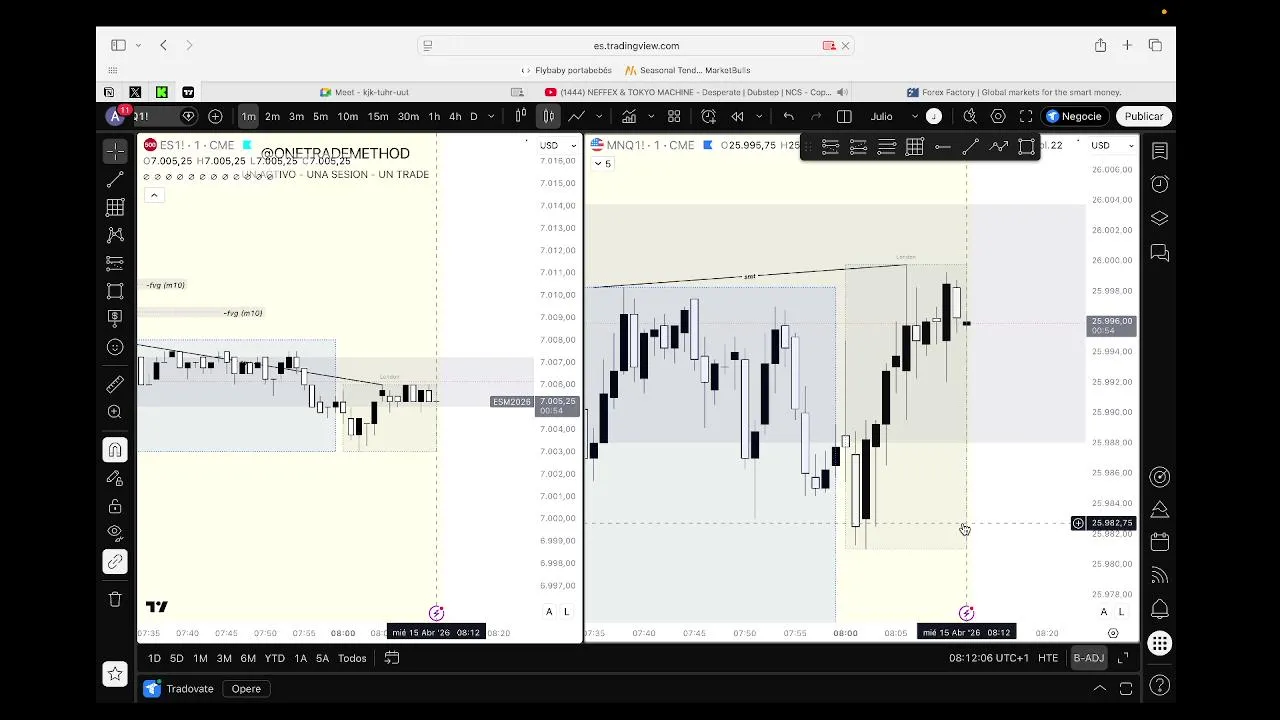Open the layout grid selector
The width and height of the screenshot is (1280, 720).
[x=674, y=117]
